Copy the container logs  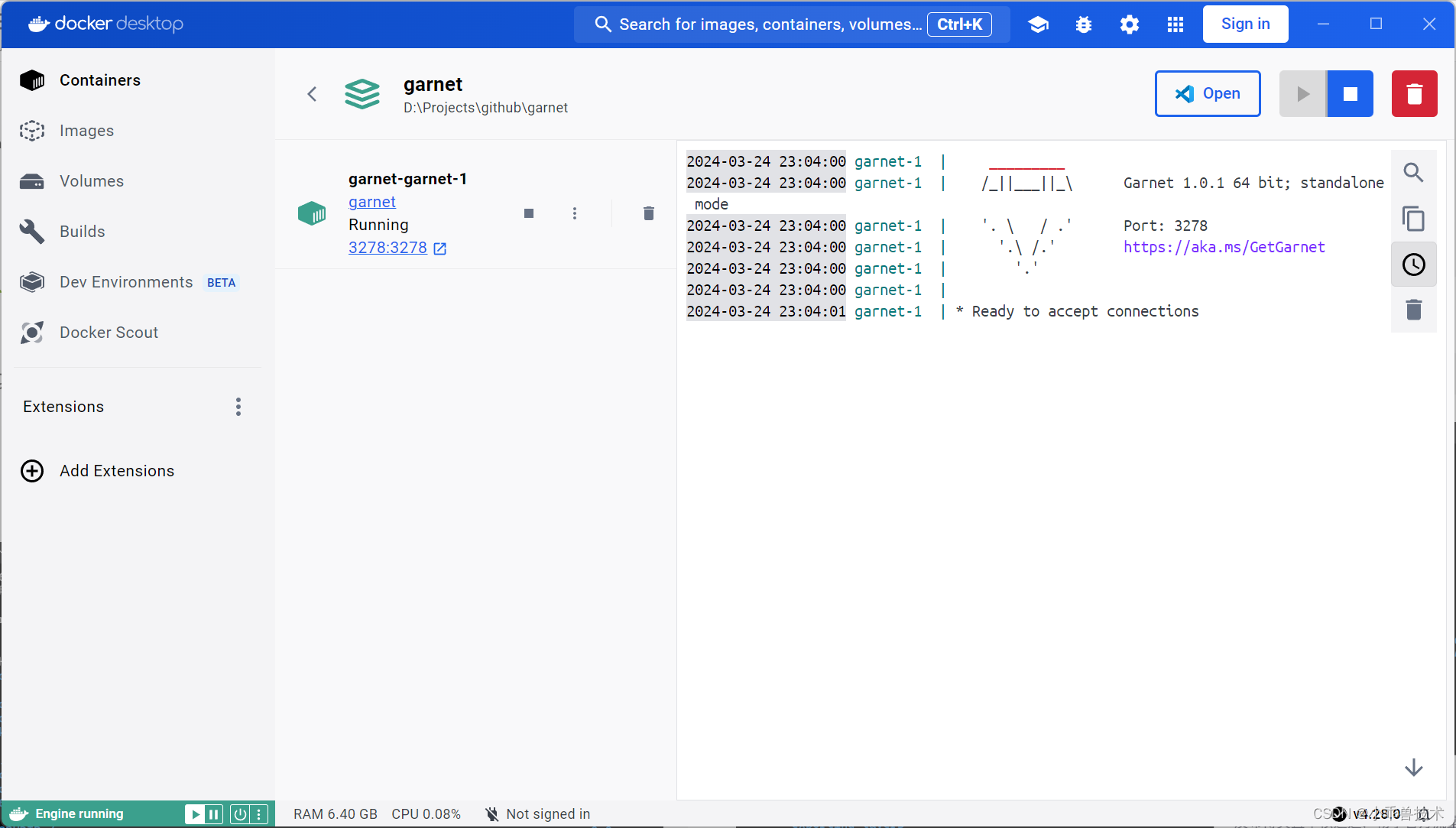[x=1412, y=219]
